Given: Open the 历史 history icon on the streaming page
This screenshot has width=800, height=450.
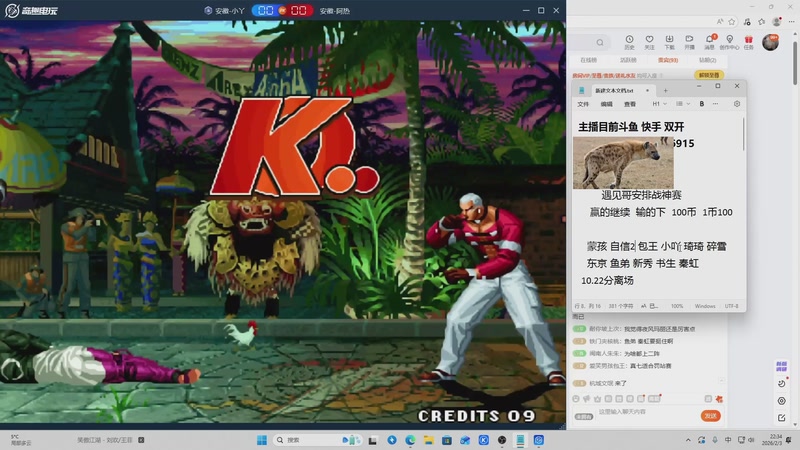Looking at the screenshot, I should (629, 42).
